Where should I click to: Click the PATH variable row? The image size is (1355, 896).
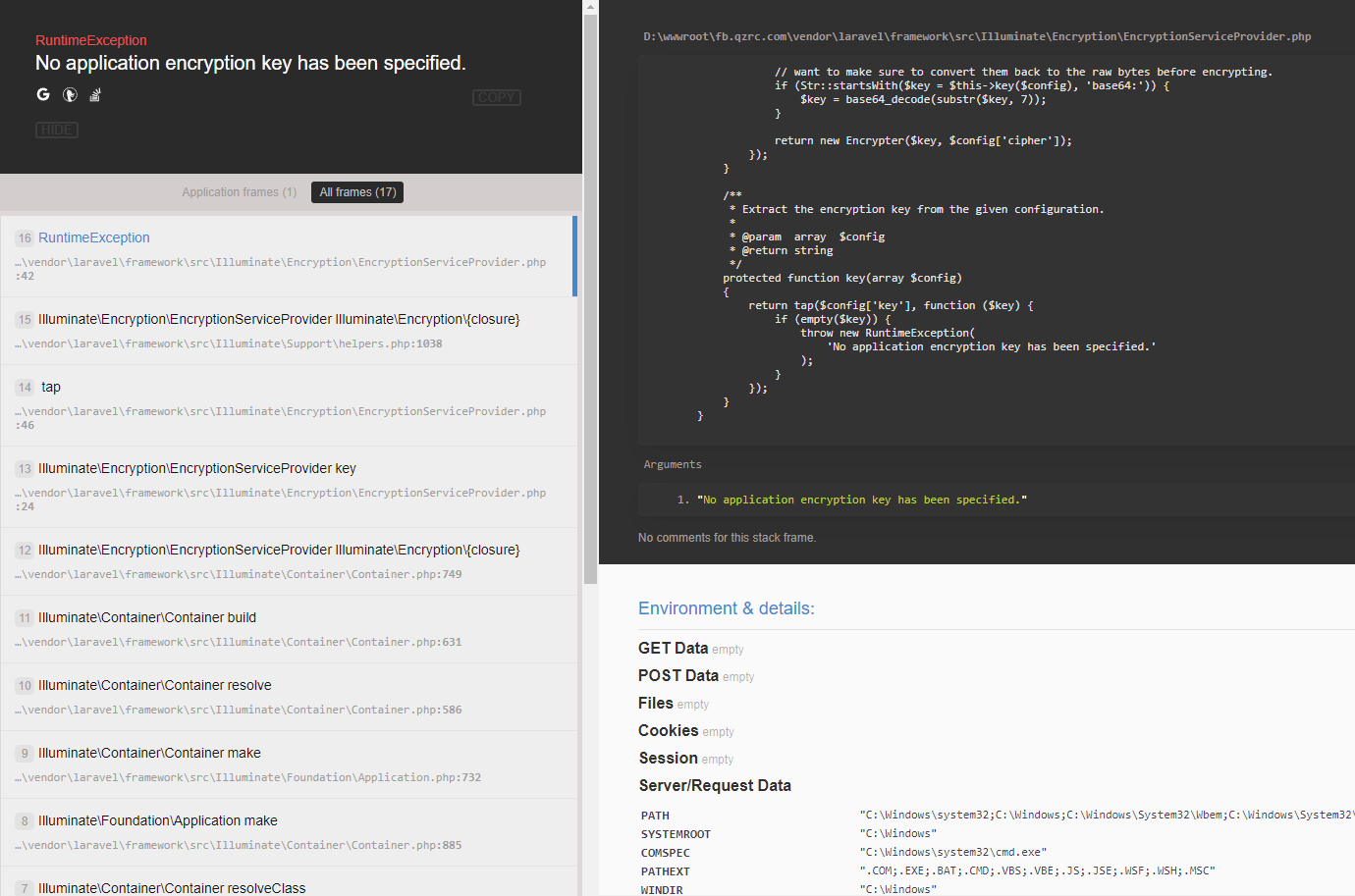[x=997, y=816]
